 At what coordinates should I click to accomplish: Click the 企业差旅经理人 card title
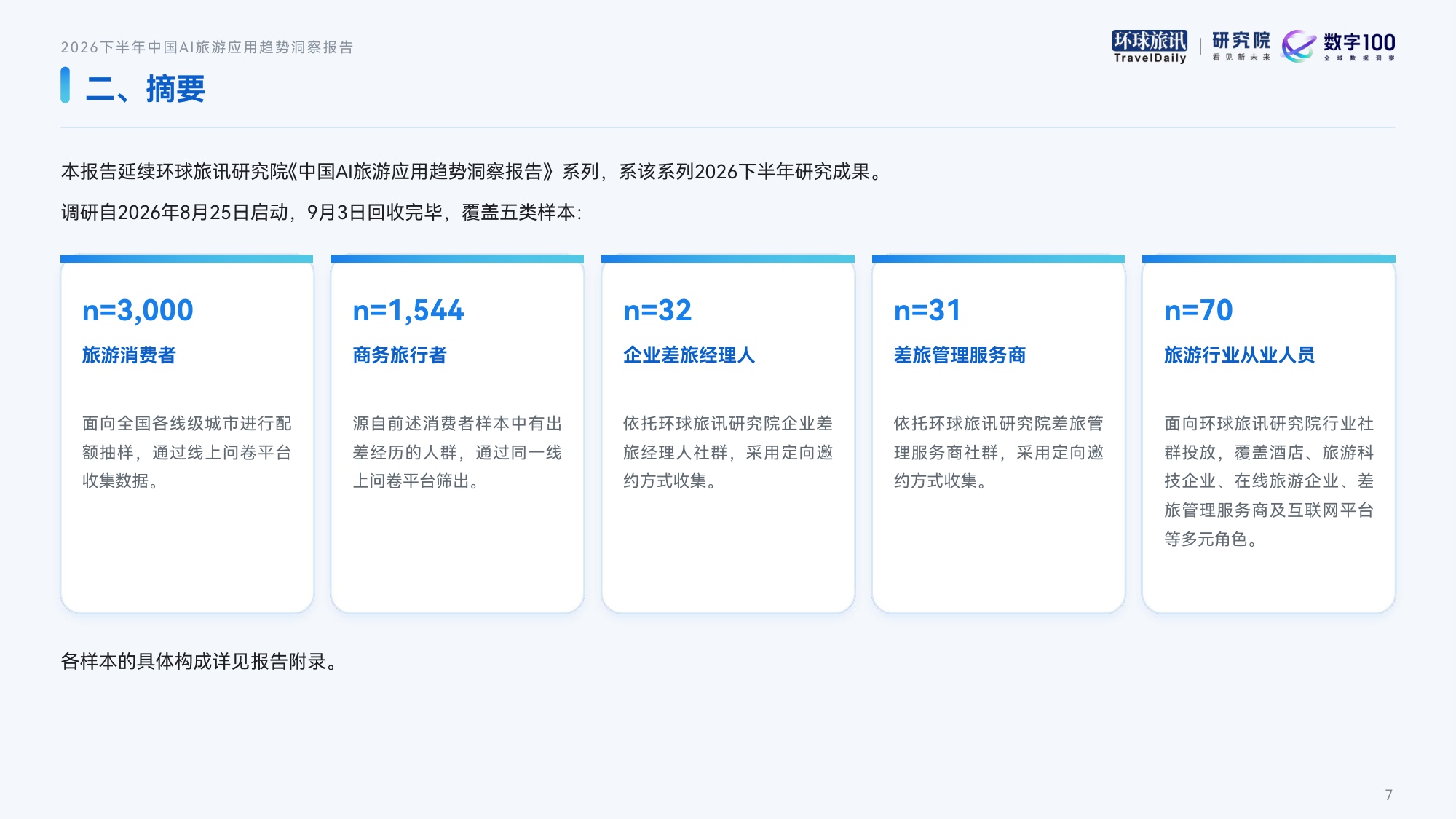689,355
